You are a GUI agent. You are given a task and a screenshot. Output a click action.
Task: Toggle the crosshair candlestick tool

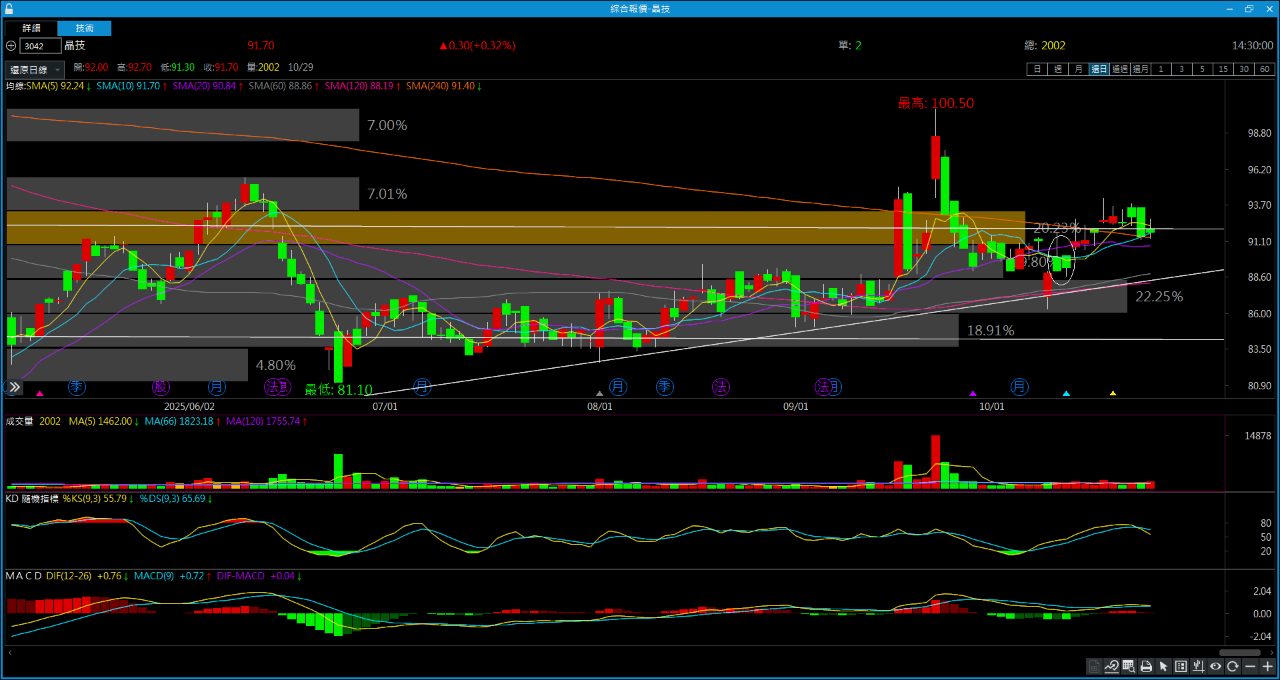[1198, 666]
